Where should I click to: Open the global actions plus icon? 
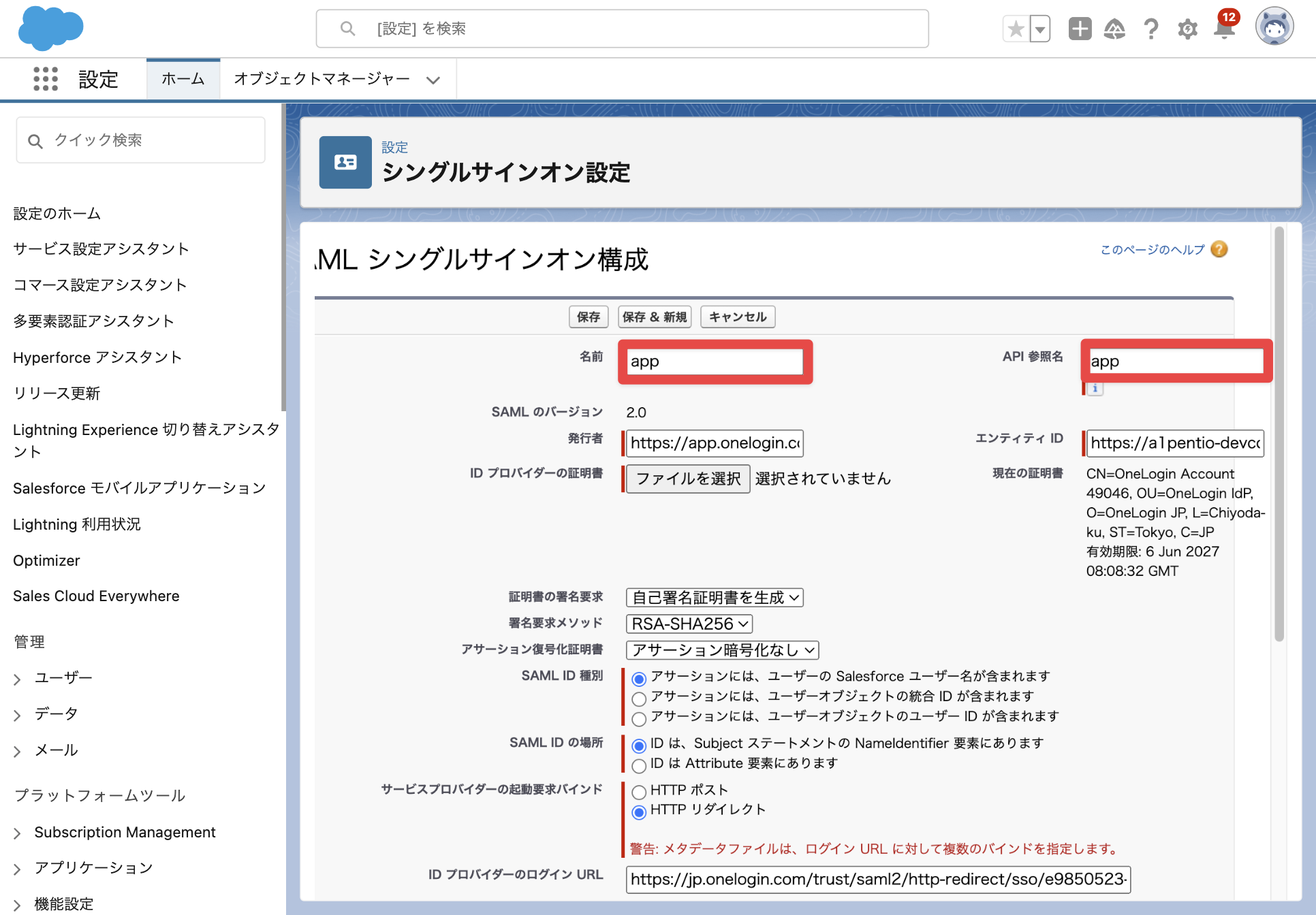tap(1080, 29)
